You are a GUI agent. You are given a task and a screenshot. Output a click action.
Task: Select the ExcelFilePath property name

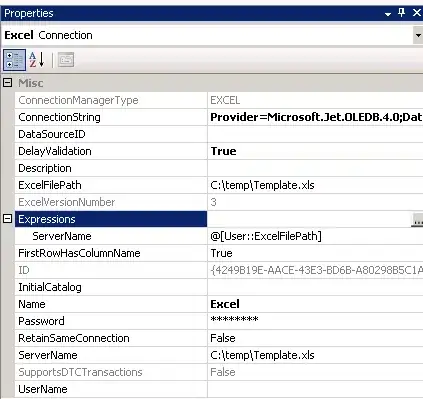[x=50, y=185]
